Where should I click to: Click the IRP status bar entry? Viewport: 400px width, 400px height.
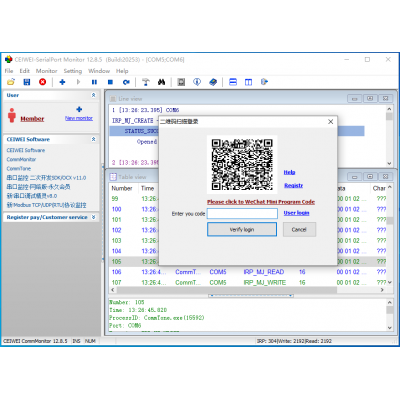[294, 341]
